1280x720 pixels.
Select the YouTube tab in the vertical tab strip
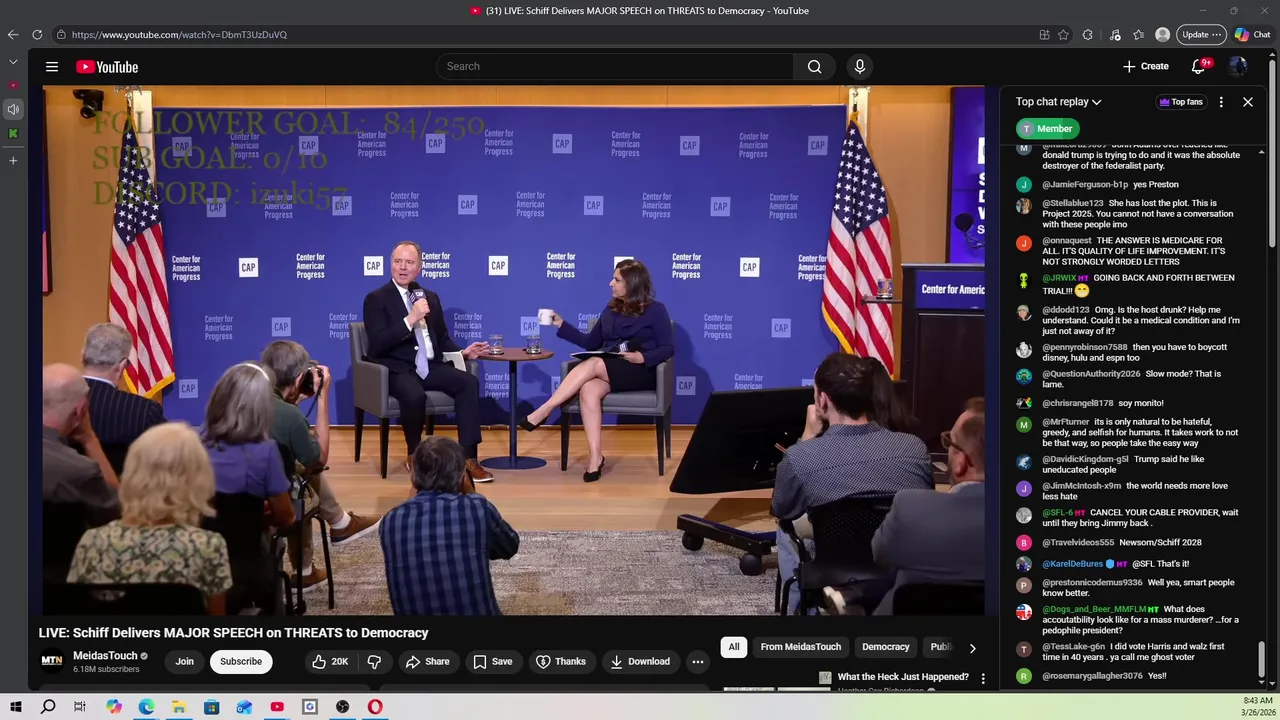13,86
